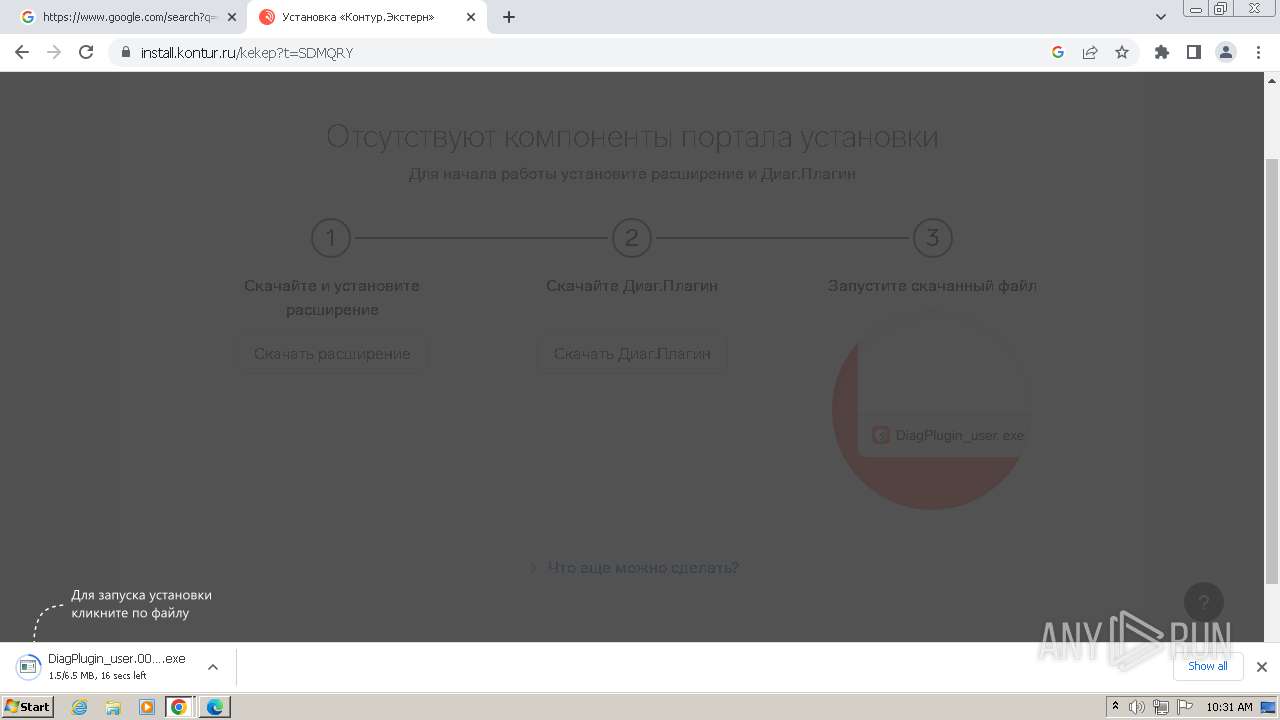
Task: Open the round help question-mark button
Action: point(1204,602)
